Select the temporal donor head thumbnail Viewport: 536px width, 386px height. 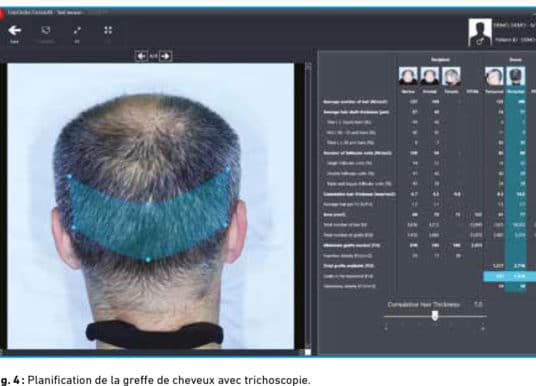point(494,76)
